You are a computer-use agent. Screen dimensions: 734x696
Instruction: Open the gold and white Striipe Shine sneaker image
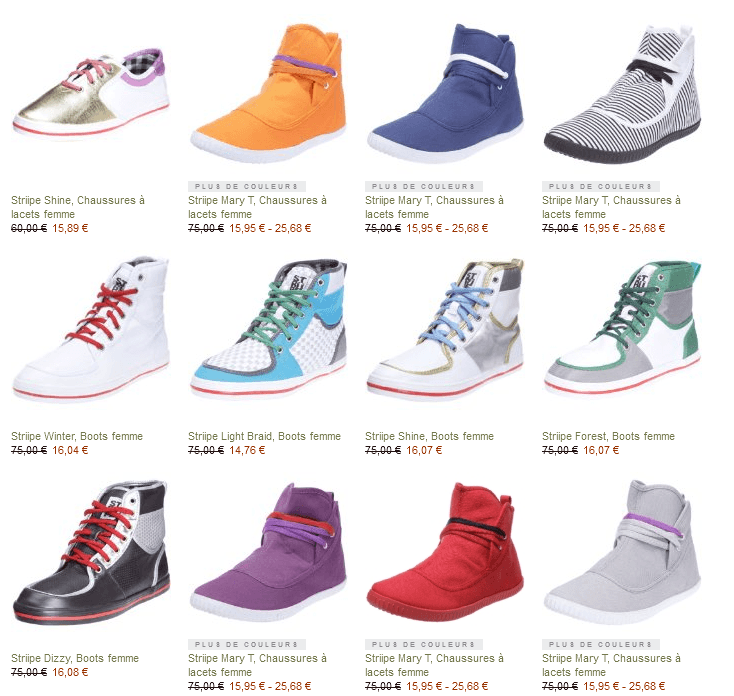point(91,92)
